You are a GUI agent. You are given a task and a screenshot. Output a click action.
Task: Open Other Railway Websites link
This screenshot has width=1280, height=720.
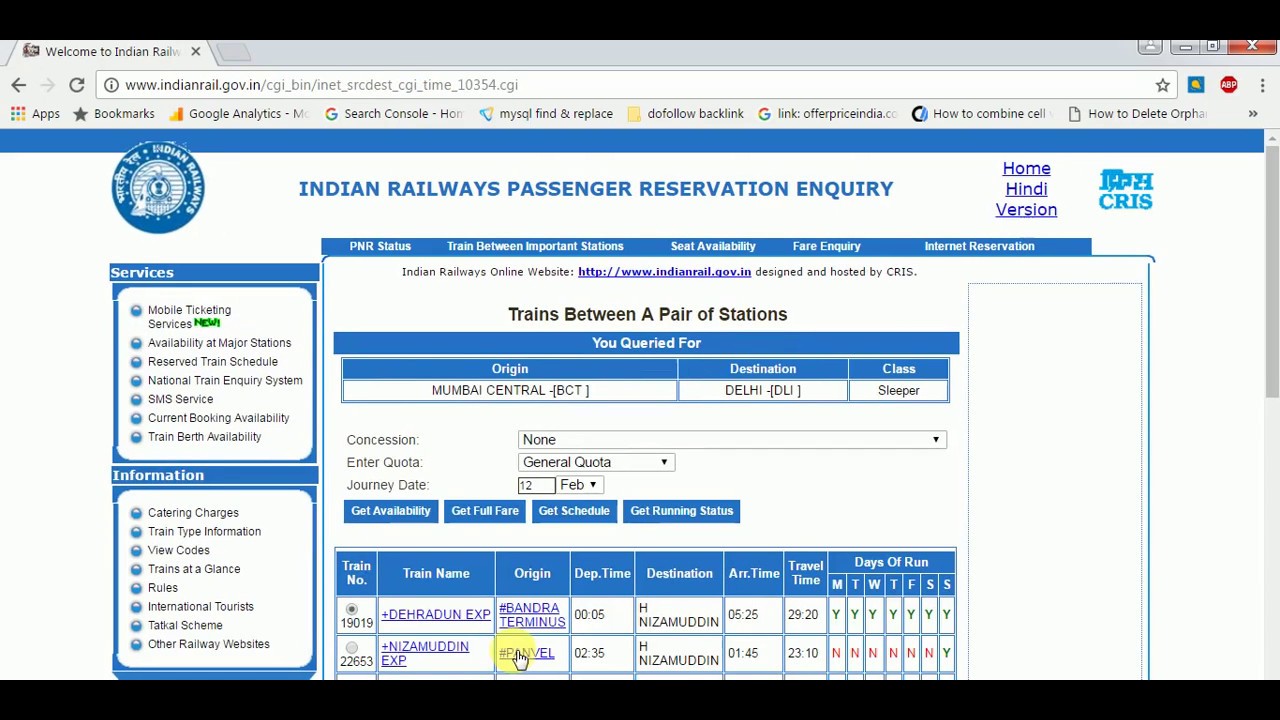[x=209, y=645]
